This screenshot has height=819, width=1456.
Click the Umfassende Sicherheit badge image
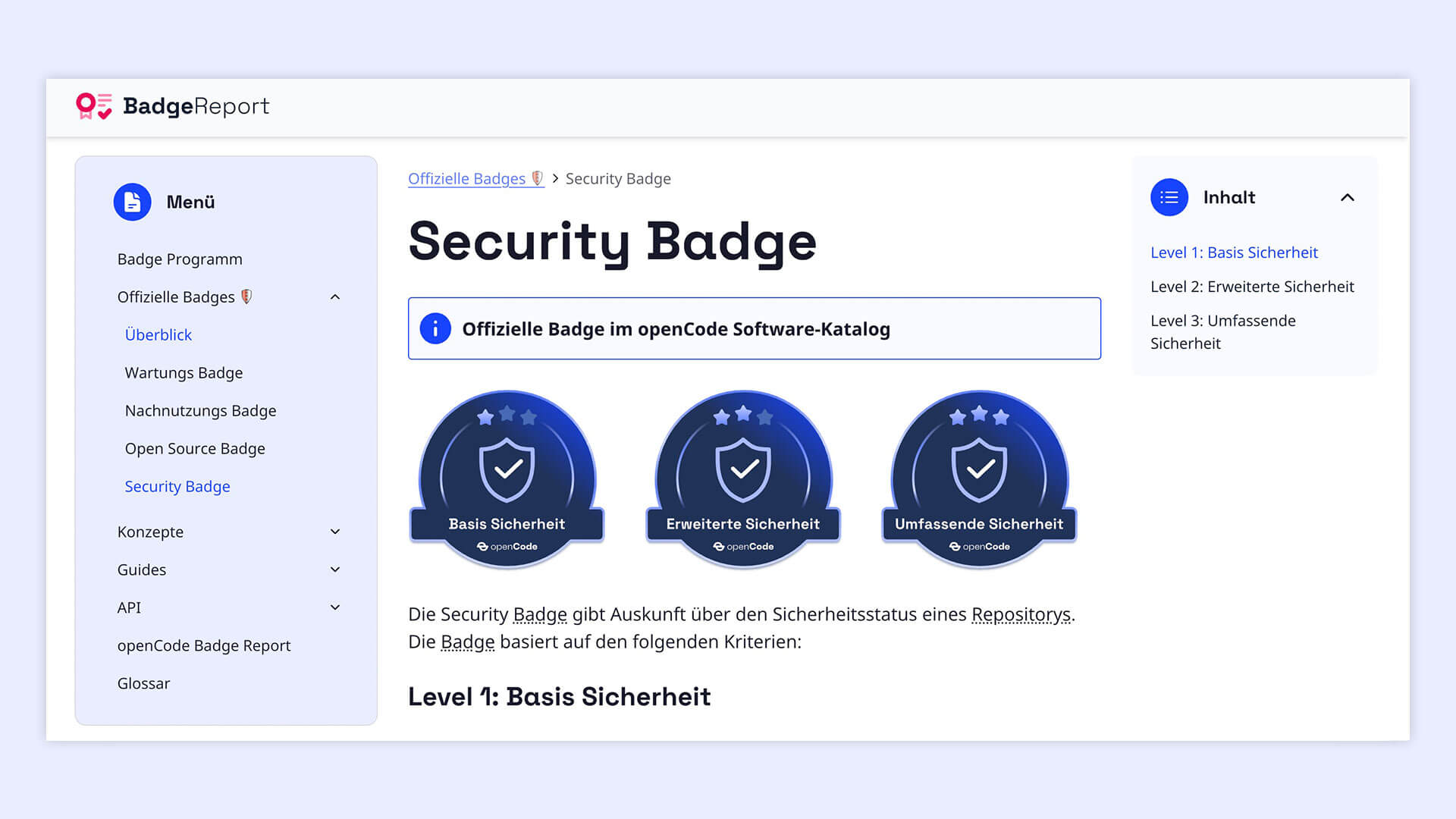click(979, 479)
